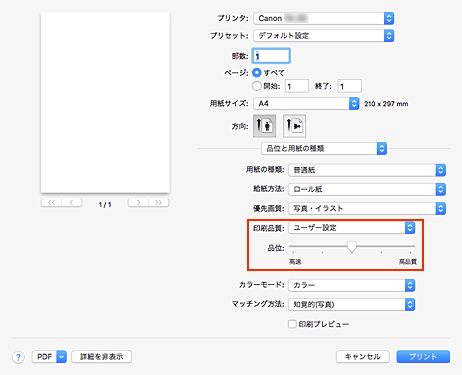Select portrait orientation icon
The height and width of the screenshot is (375, 462).
pos(264,126)
